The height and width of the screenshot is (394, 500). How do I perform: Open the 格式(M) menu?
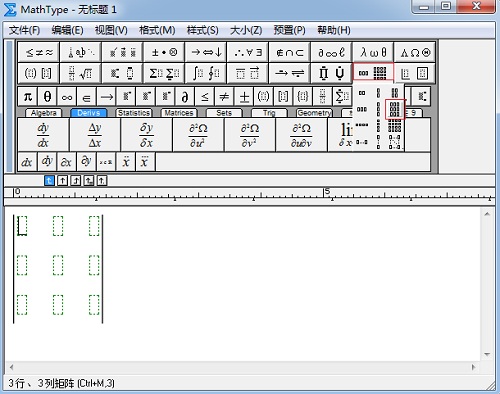tap(157, 30)
